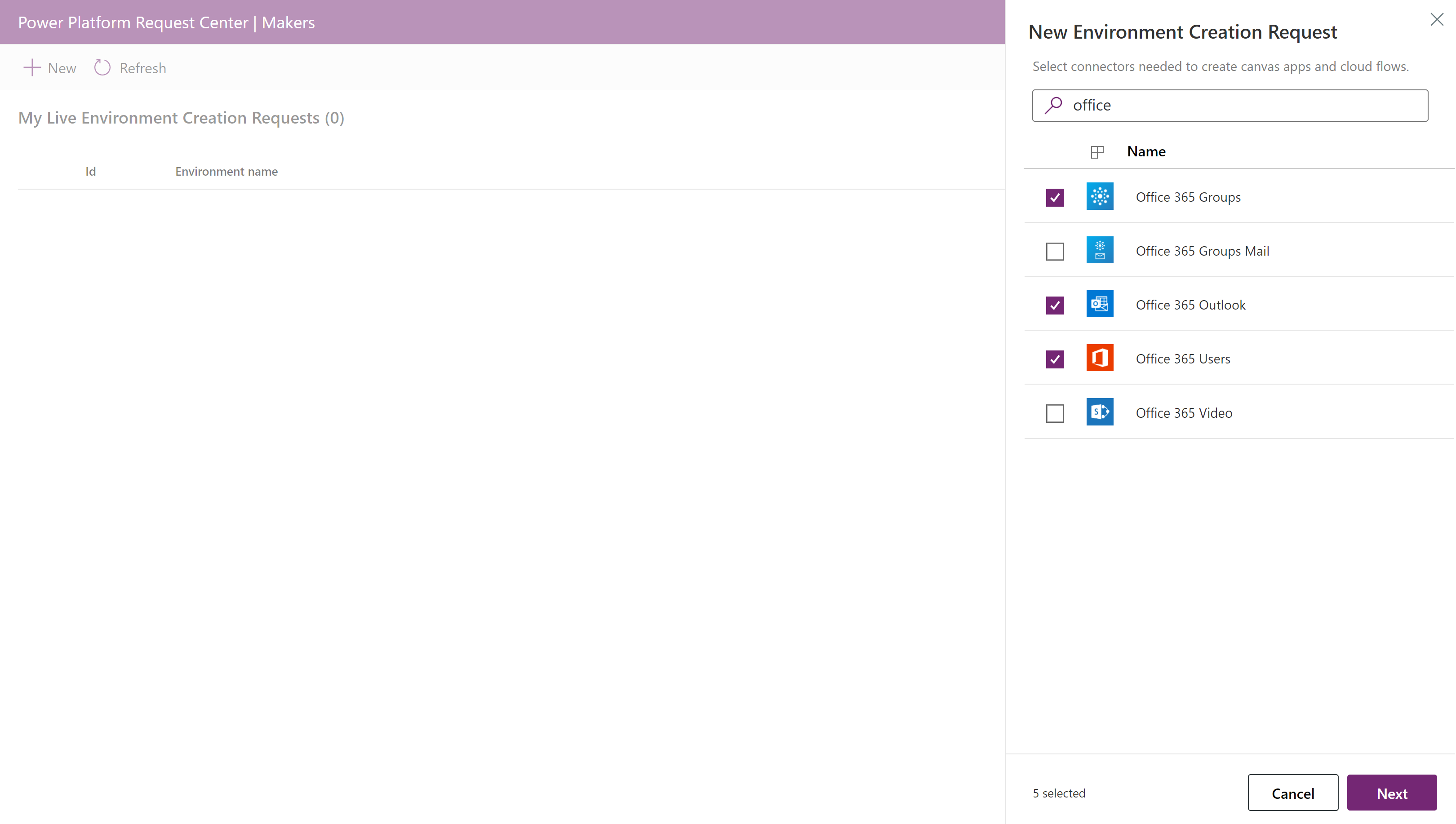Disable the Office 365 Video checkbox
This screenshot has height=824, width=1456.
click(1055, 413)
